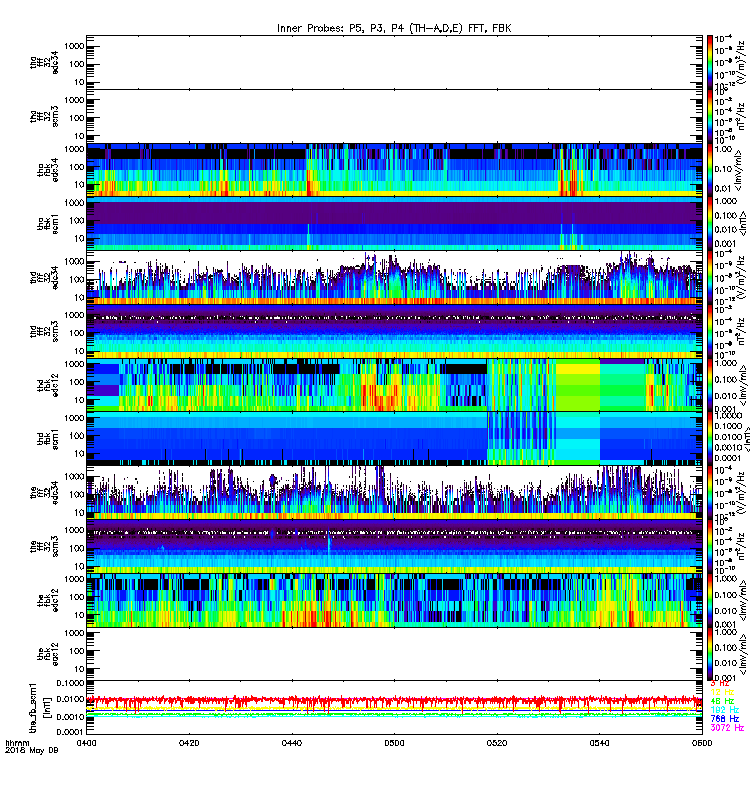750x800 pixels.
Task: Click the "thd fff 32 edc34" panel label
Action: pos(44,278)
